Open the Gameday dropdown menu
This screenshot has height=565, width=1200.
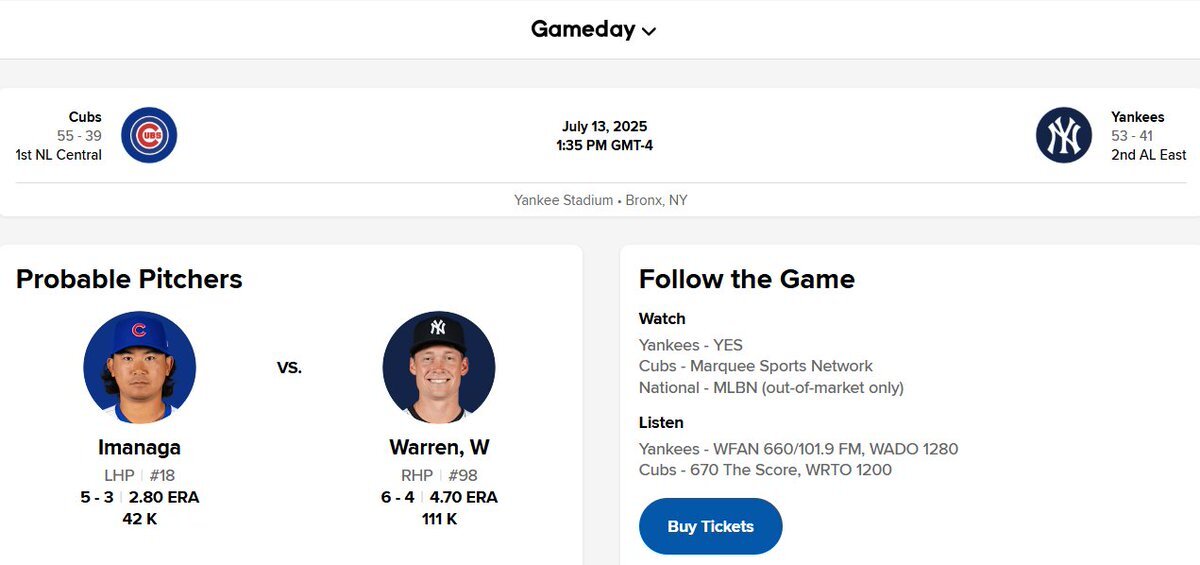pyautogui.click(x=593, y=29)
